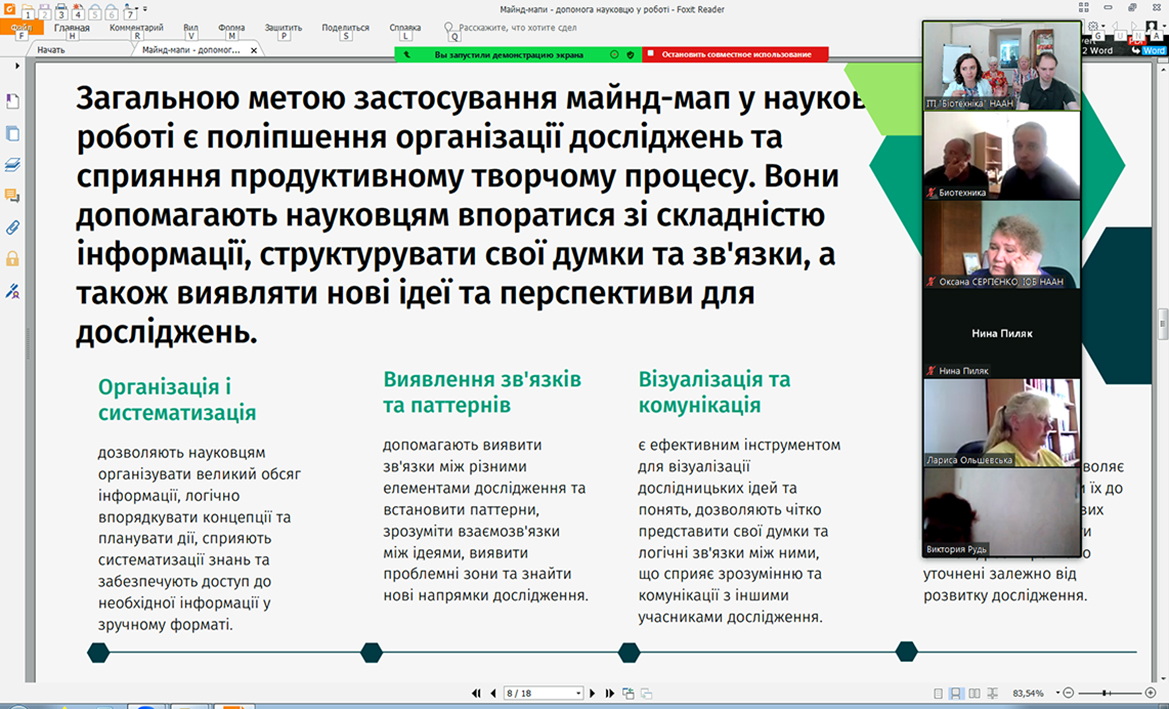This screenshot has height=709, width=1169.
Task: Open the zoom percentage dropdown arrow
Action: tap(1057, 693)
